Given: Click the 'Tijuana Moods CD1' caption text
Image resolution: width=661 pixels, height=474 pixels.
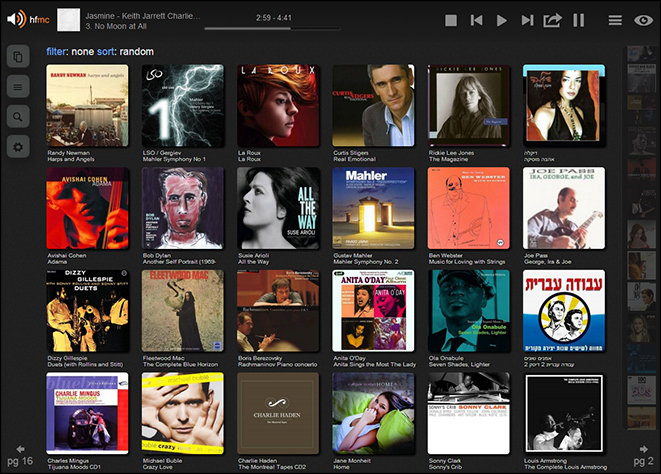Looking at the screenshot, I should (74, 467).
